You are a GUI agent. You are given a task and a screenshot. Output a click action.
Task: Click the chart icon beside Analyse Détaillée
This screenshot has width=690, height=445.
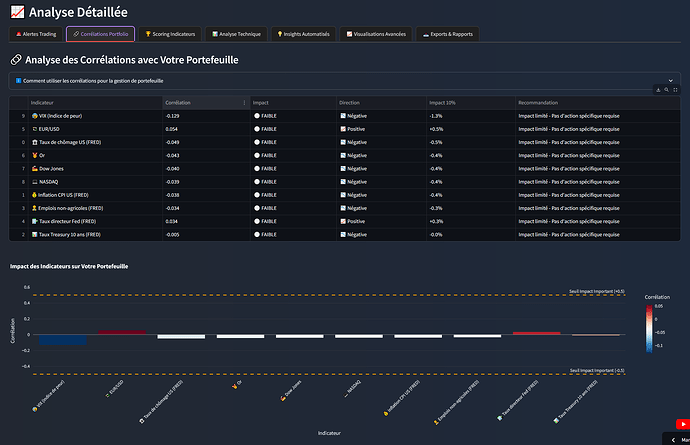coord(16,13)
